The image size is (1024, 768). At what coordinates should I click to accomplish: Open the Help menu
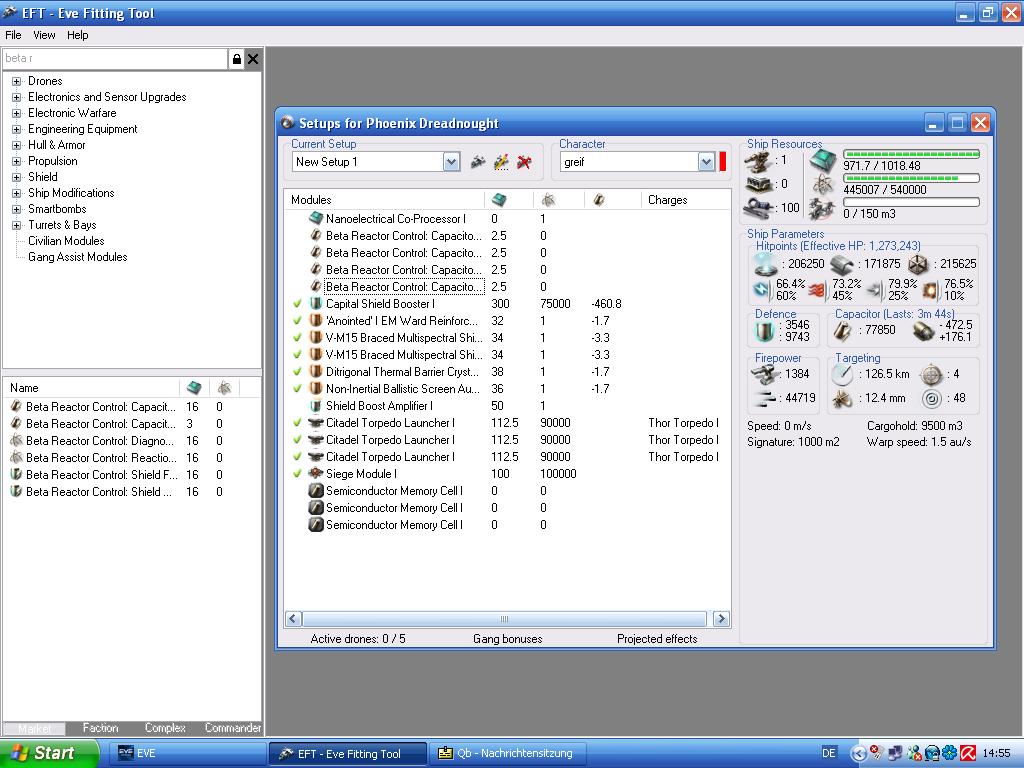click(78, 35)
